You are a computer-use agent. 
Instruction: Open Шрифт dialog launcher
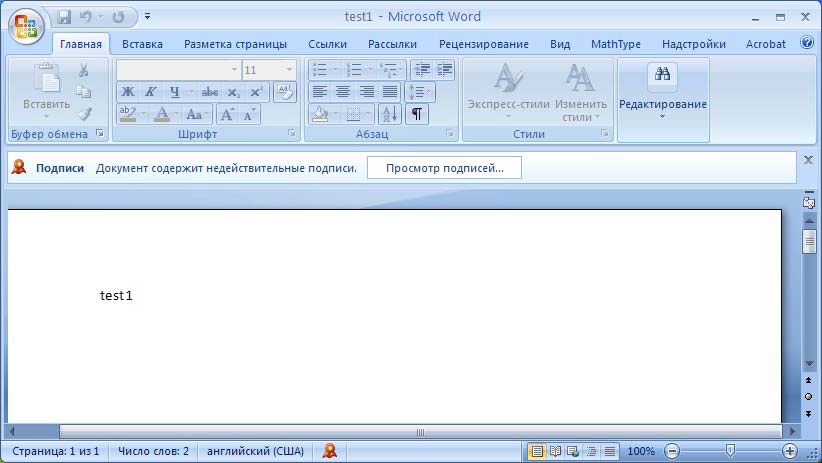291,134
